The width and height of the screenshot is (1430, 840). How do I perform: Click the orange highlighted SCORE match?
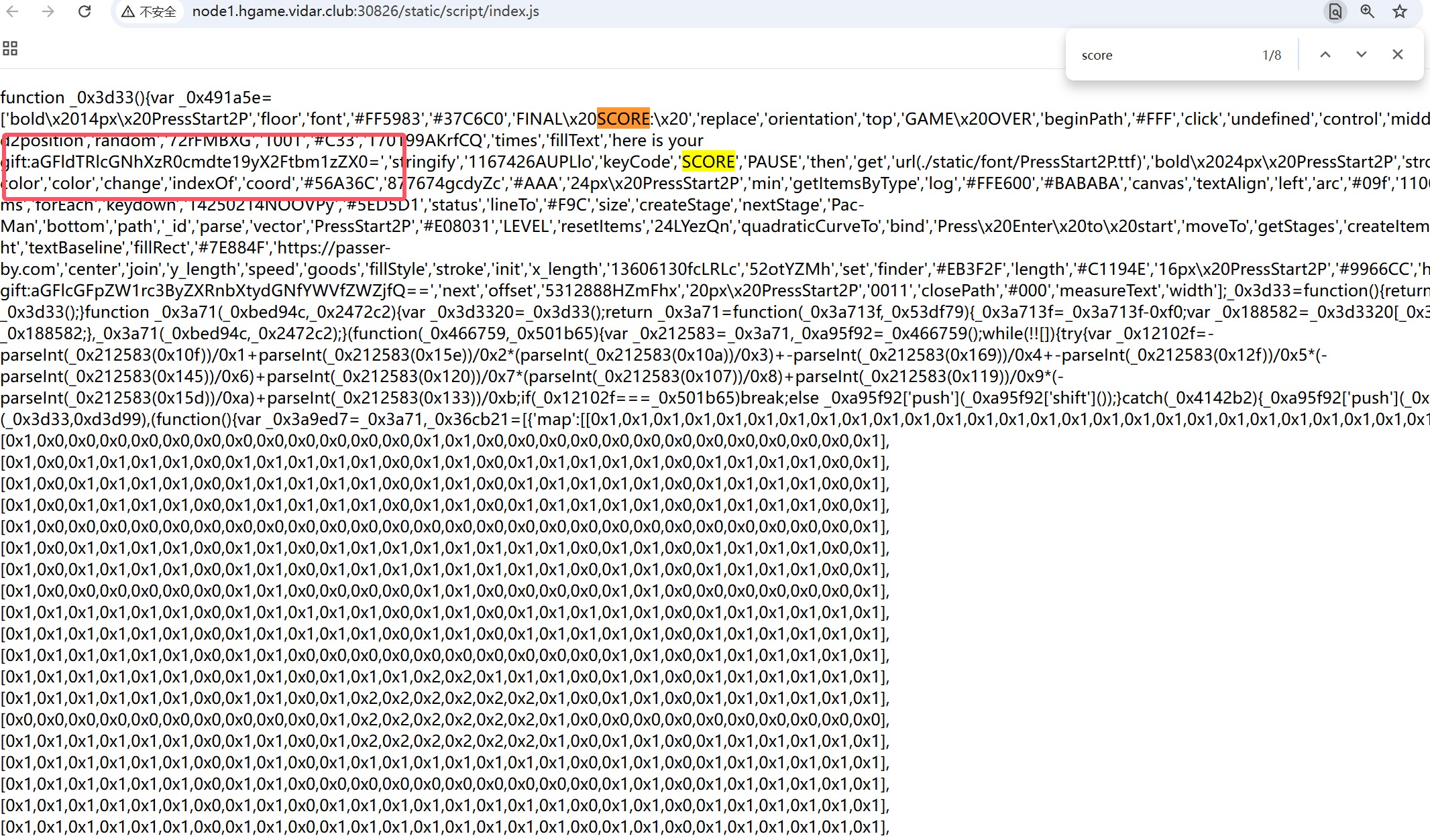623,119
